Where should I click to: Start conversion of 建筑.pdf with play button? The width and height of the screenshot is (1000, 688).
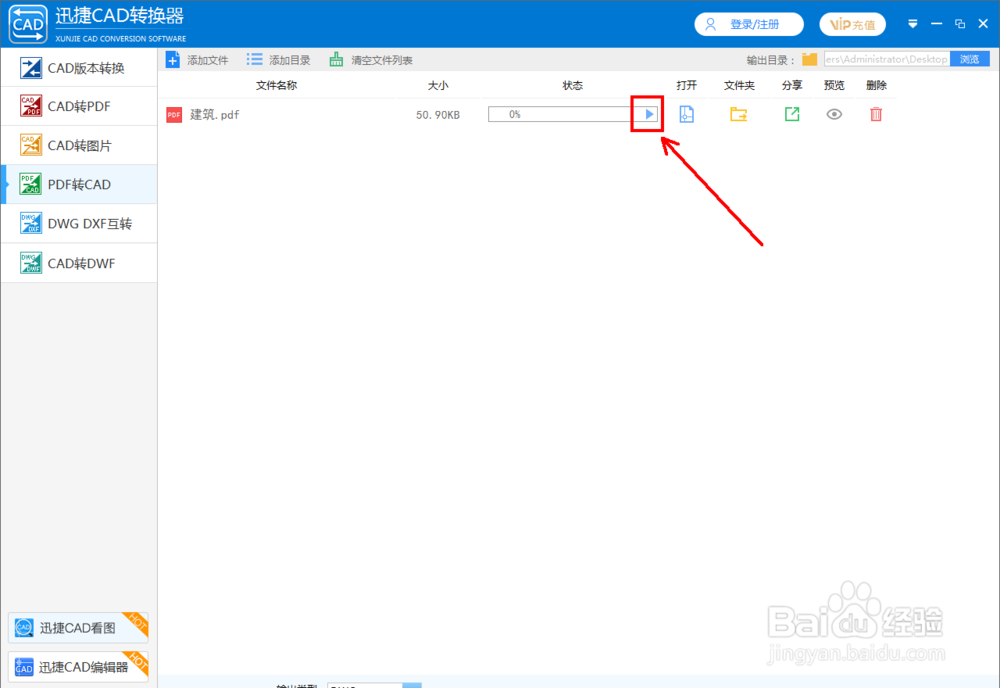tap(649, 114)
